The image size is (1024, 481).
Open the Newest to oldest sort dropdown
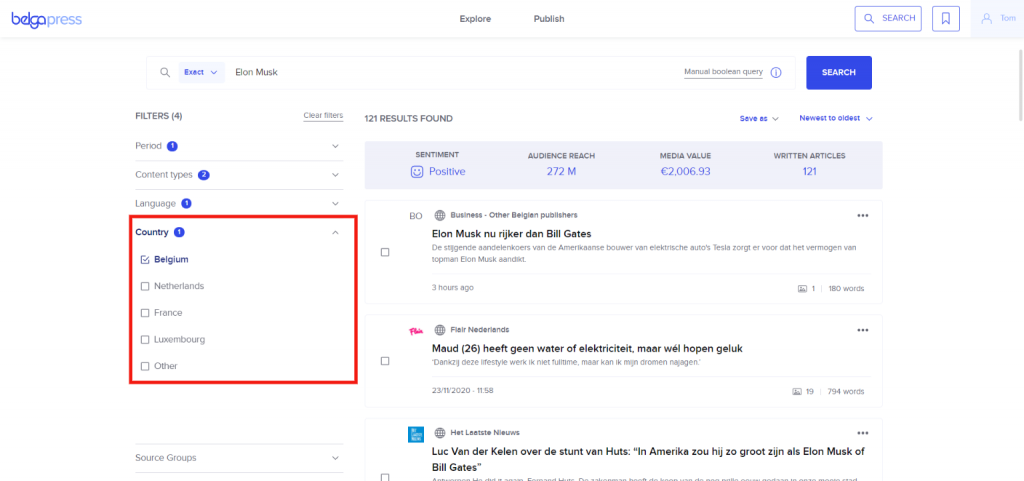[x=836, y=119]
